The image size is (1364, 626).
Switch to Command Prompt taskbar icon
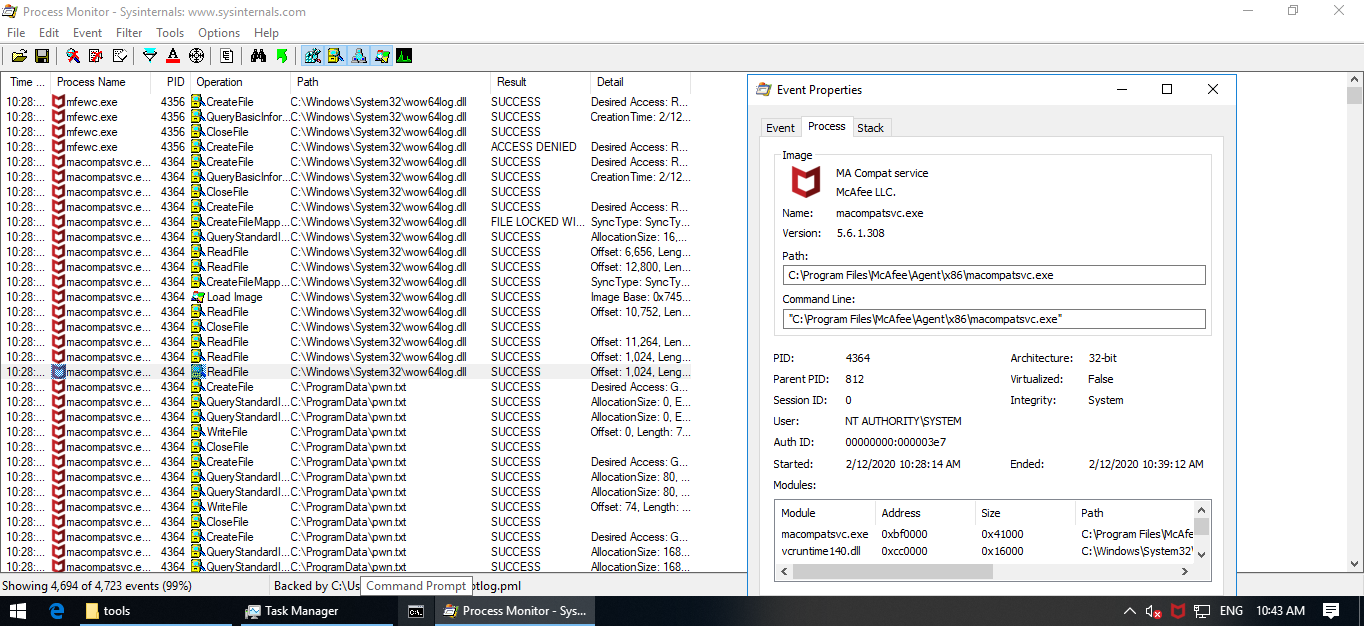pos(415,611)
